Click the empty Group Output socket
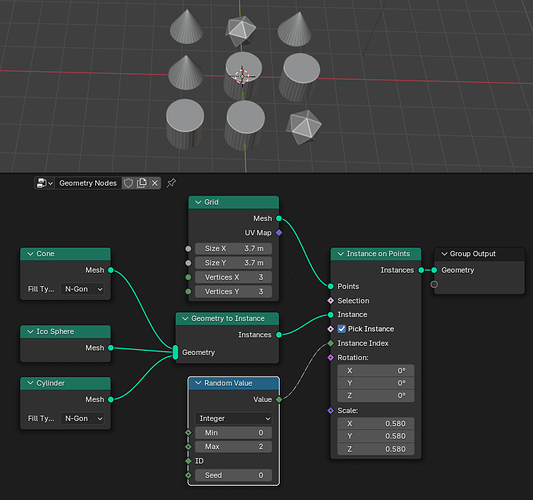Viewport: 533px width, 500px height. point(434,284)
